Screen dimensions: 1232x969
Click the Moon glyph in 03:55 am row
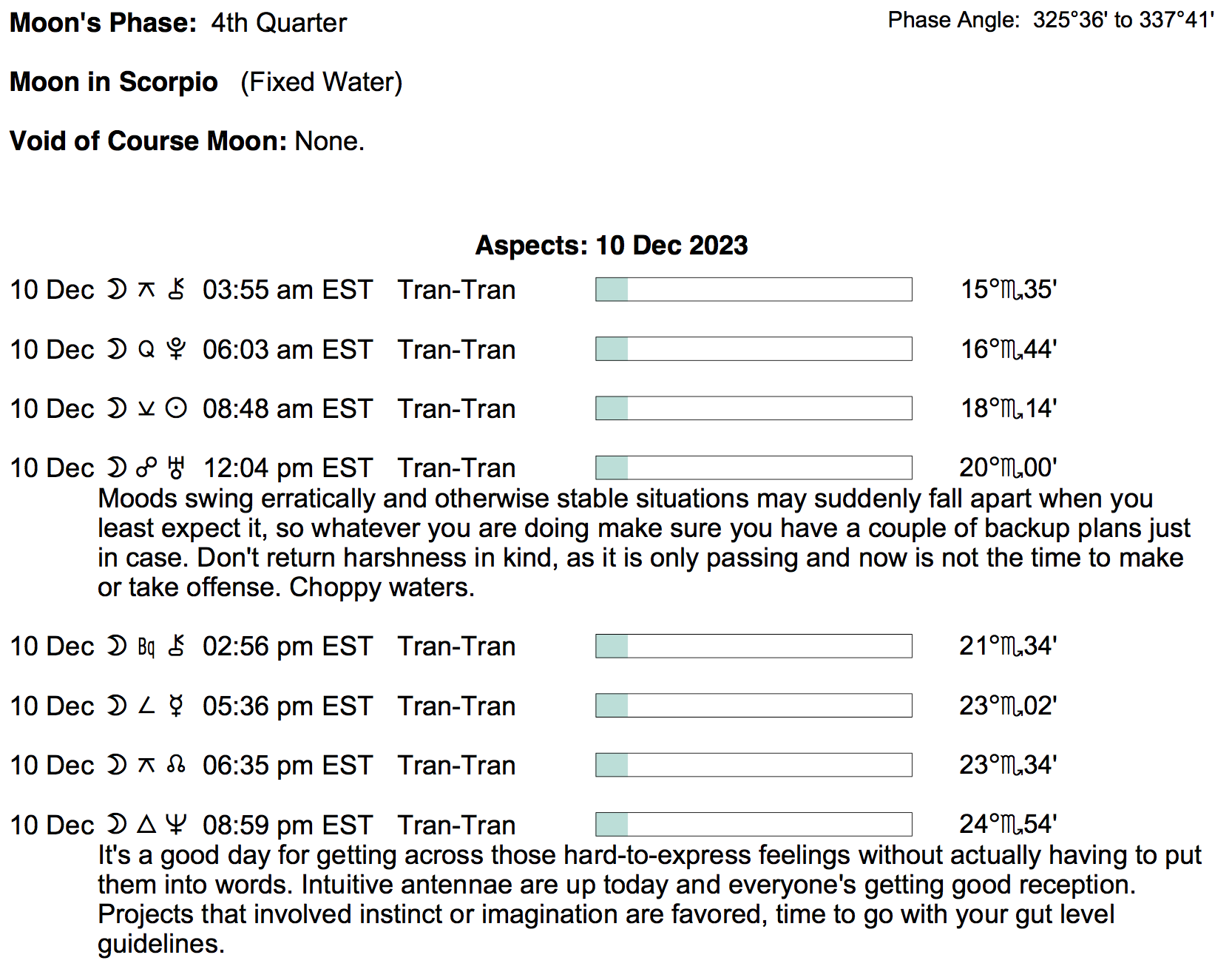[116, 289]
